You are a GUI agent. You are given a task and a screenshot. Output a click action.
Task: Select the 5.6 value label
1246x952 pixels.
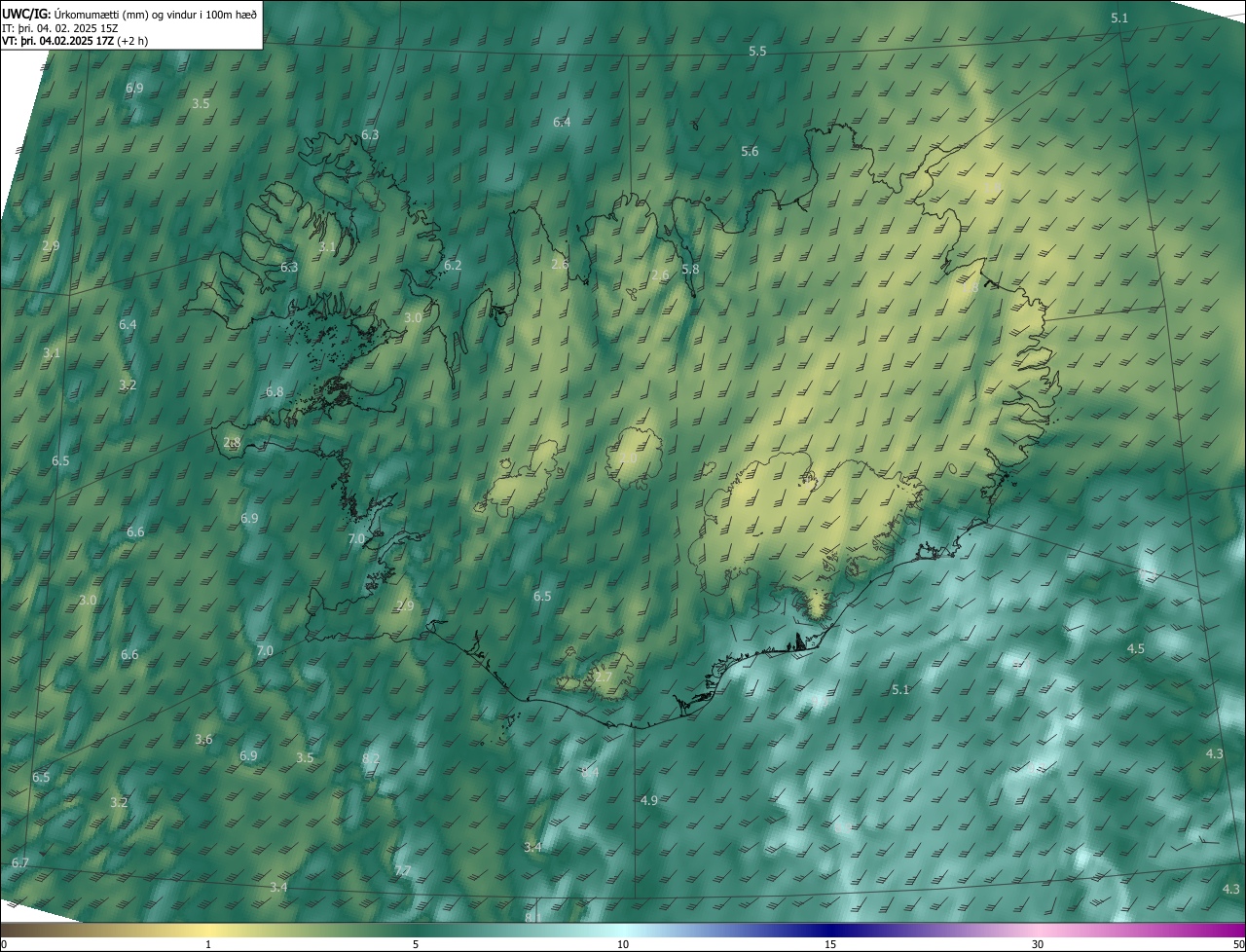coord(750,151)
